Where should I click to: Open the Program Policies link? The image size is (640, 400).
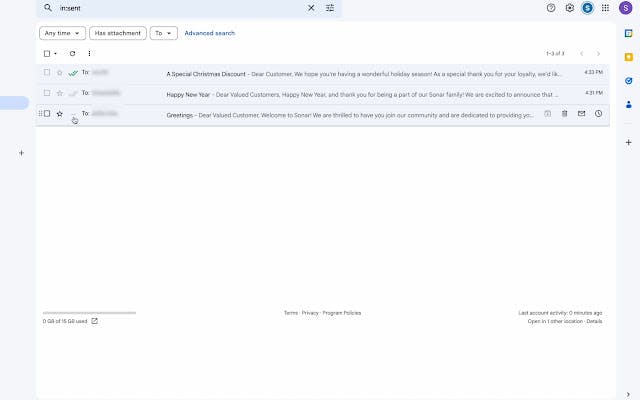point(342,313)
